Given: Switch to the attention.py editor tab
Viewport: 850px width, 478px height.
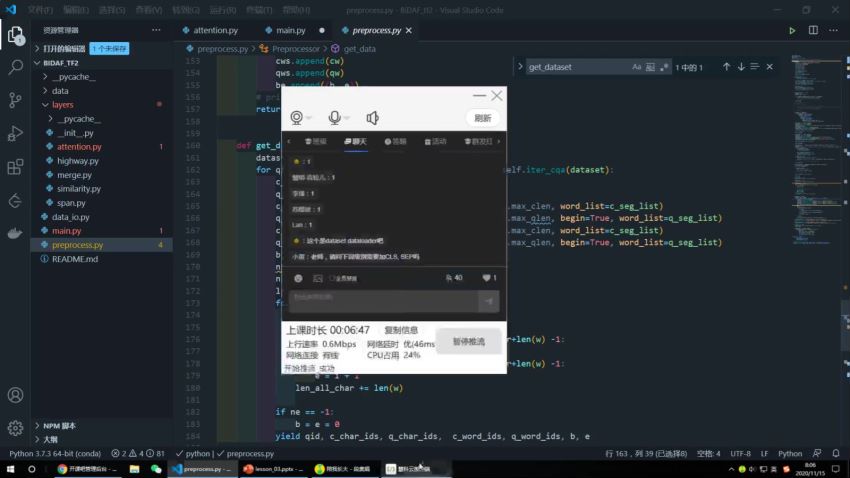Looking at the screenshot, I should (216, 31).
